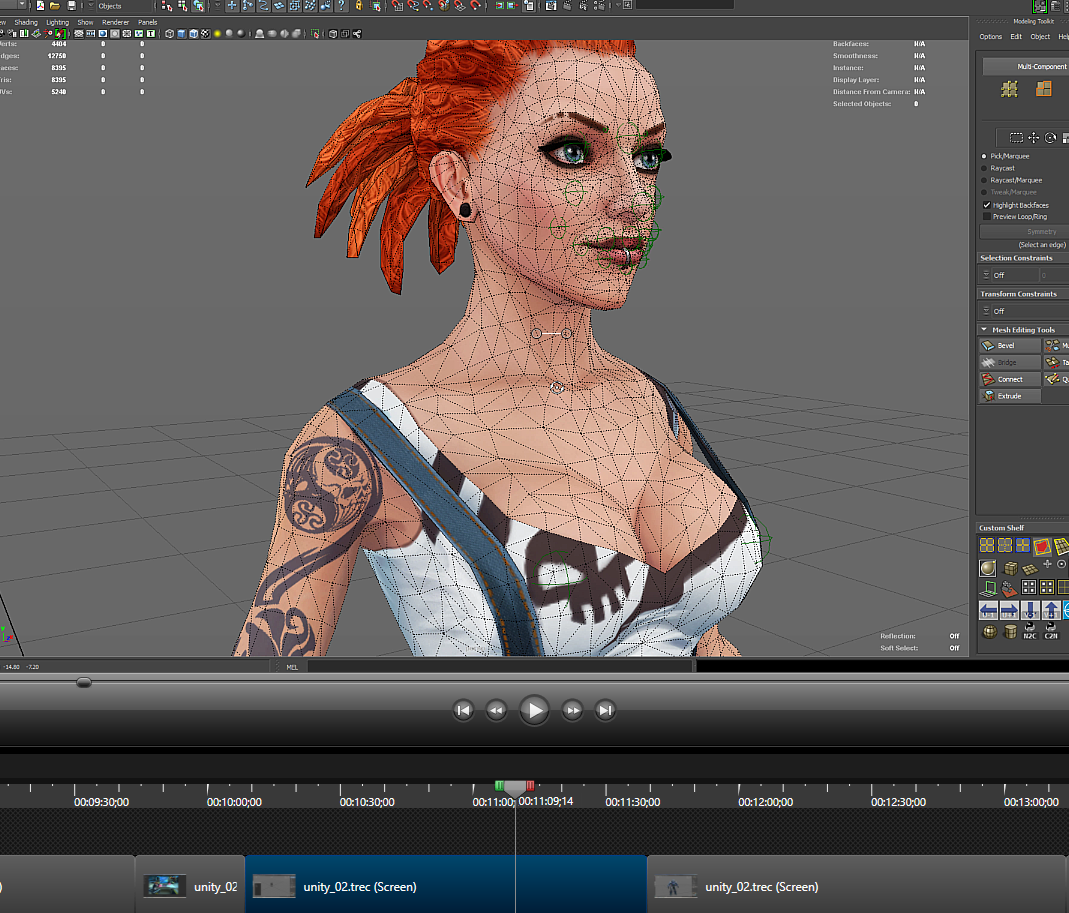Open Modeling Toolkit Edit menu
This screenshot has width=1069, height=913.
coord(1016,37)
